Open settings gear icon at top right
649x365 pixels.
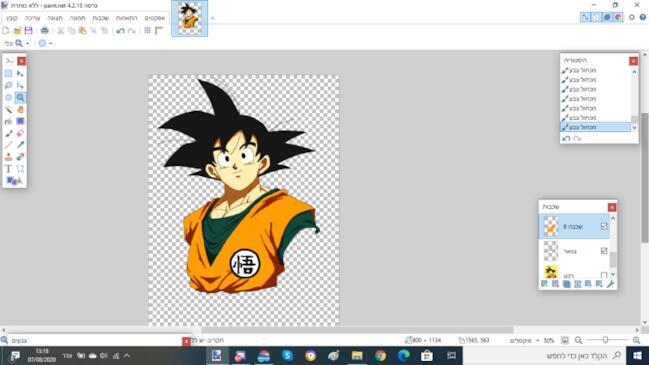[x=632, y=17]
